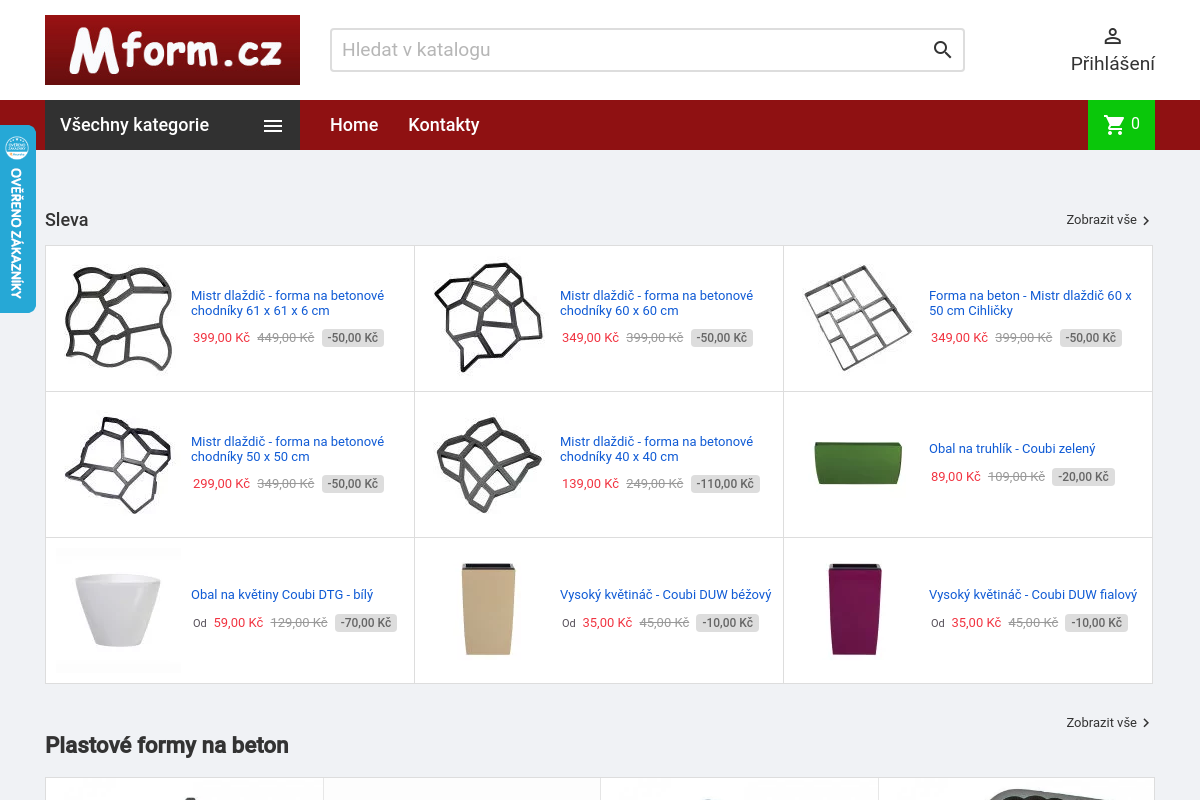This screenshot has width=1200, height=800.
Task: Click the -20,00 Kč discount badge
Action: tap(1083, 477)
